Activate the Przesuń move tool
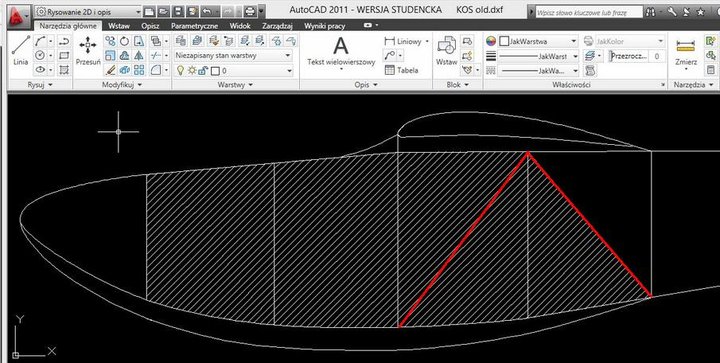The height and width of the screenshot is (363, 720). (x=88, y=50)
